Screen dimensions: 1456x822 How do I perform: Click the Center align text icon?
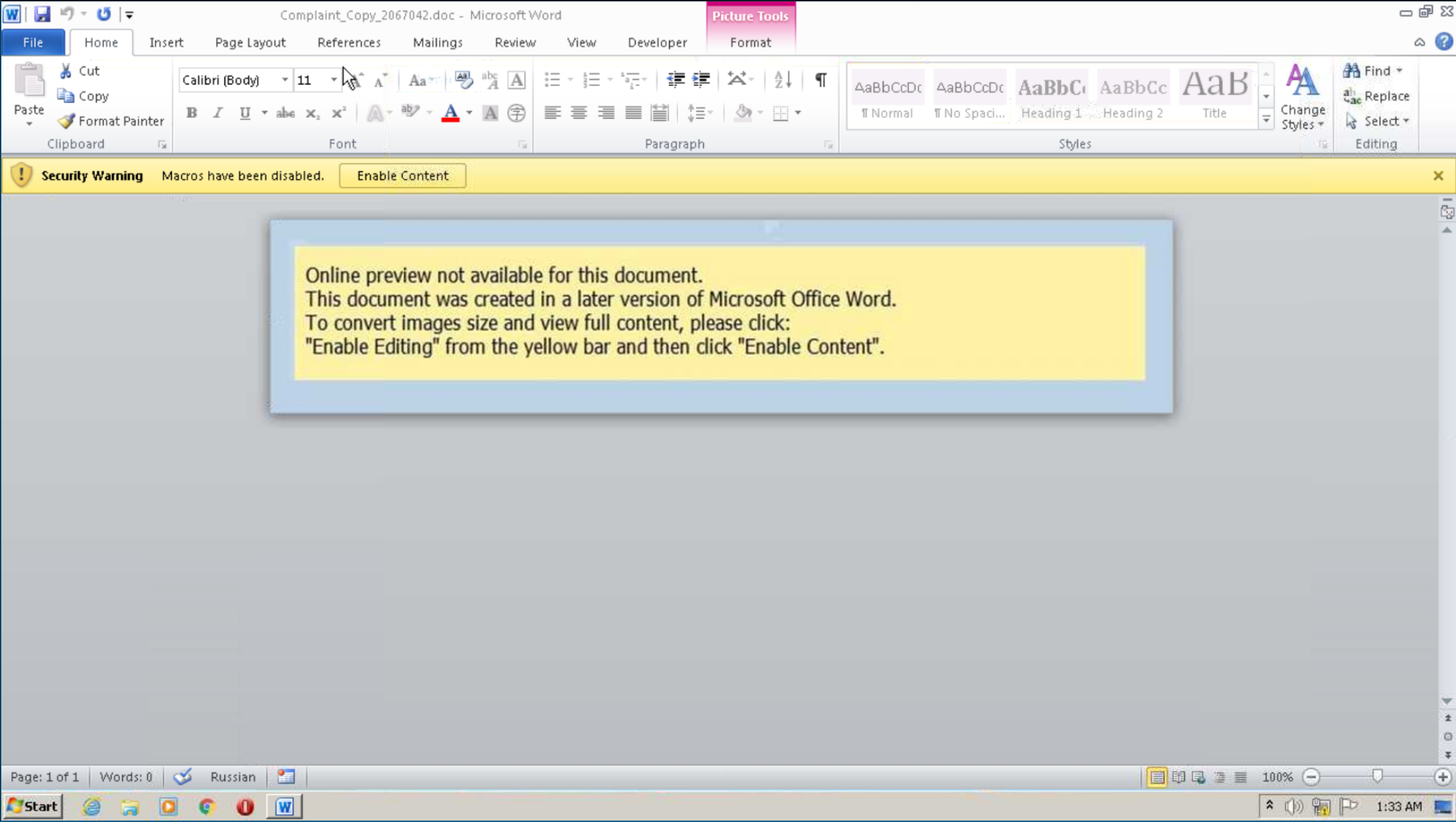pyautogui.click(x=579, y=113)
